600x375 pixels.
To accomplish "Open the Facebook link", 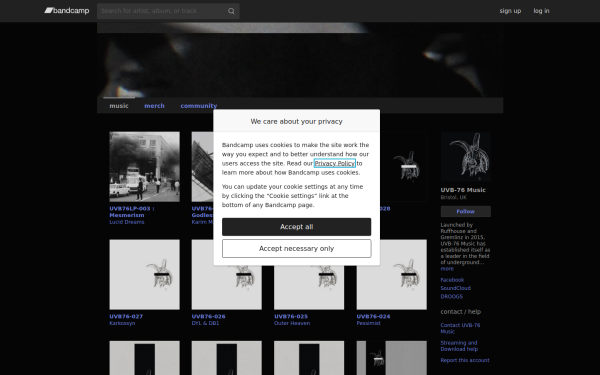I will [452, 280].
